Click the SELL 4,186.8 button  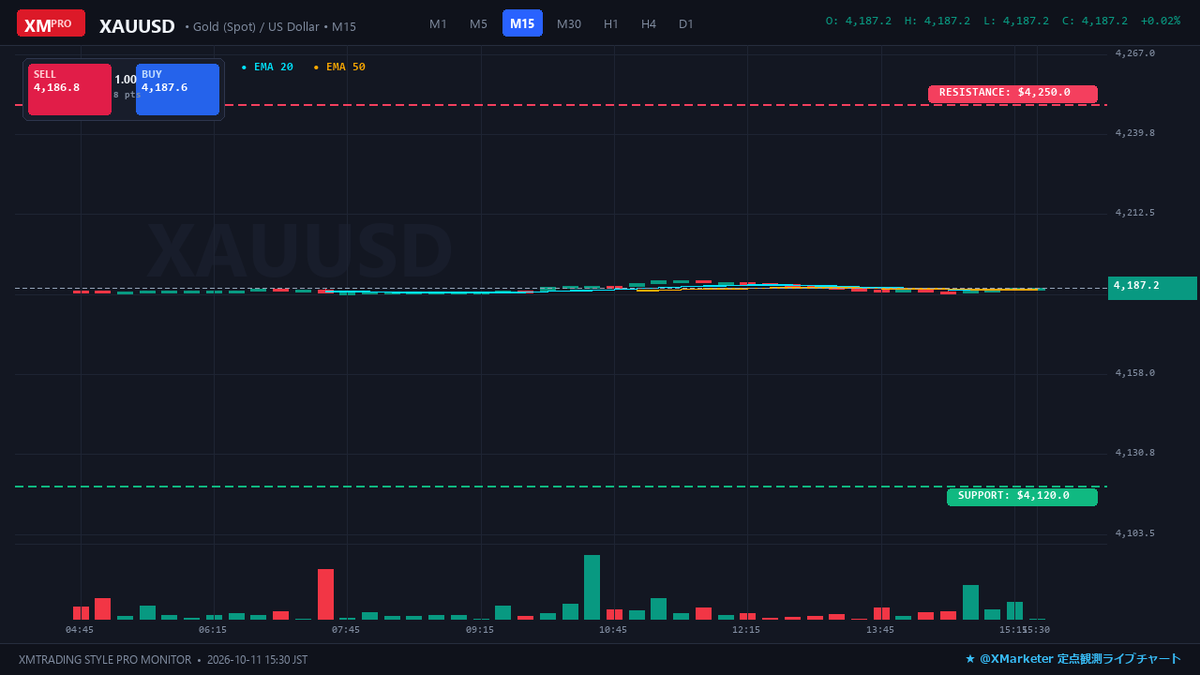point(70,90)
